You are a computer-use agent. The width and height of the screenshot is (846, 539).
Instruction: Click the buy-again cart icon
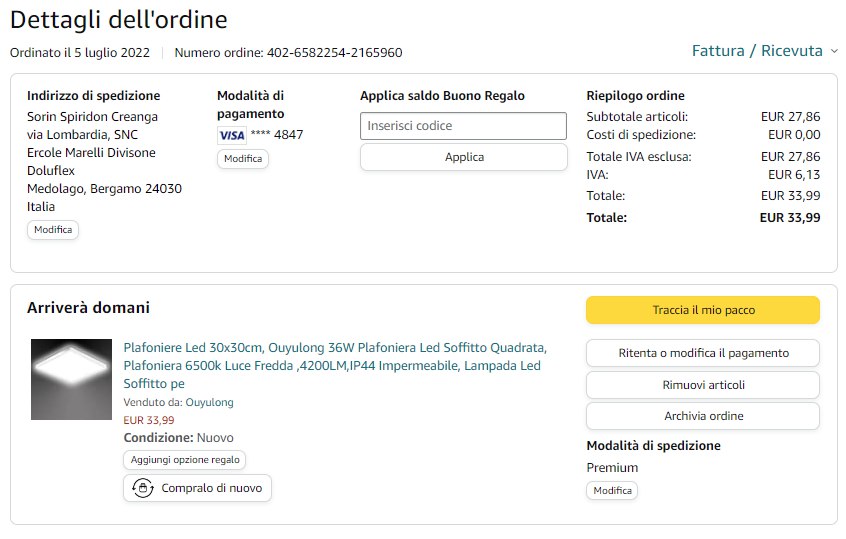142,488
